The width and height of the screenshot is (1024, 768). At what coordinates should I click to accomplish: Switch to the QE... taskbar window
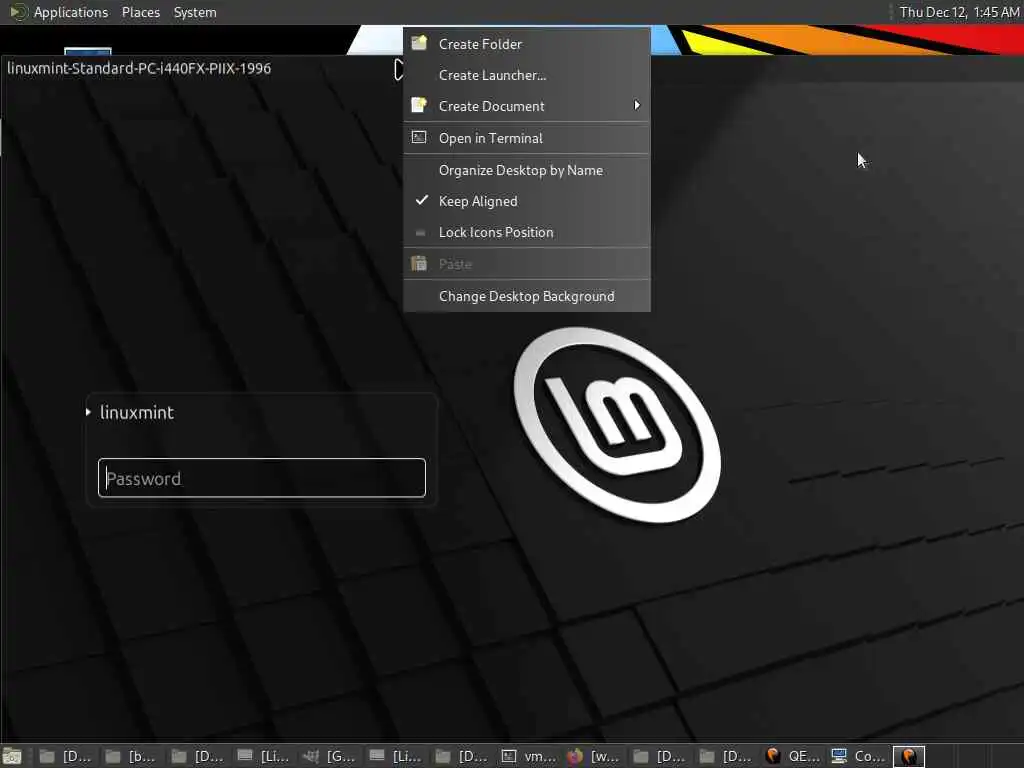pos(792,757)
